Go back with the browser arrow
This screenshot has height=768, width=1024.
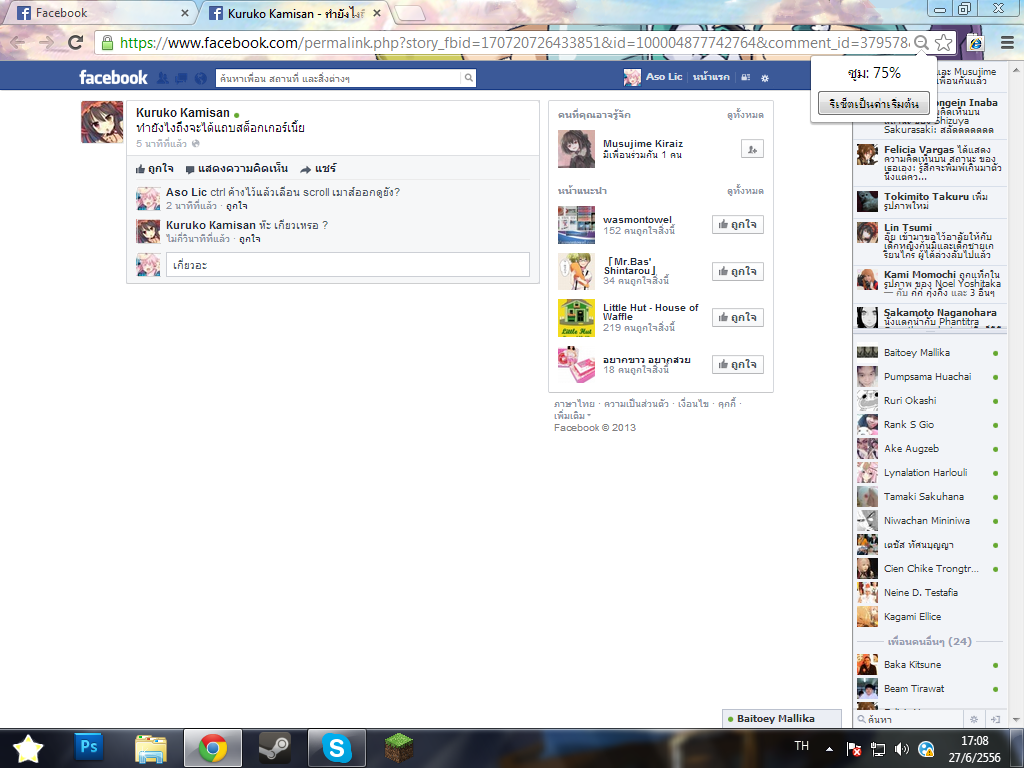pos(18,42)
